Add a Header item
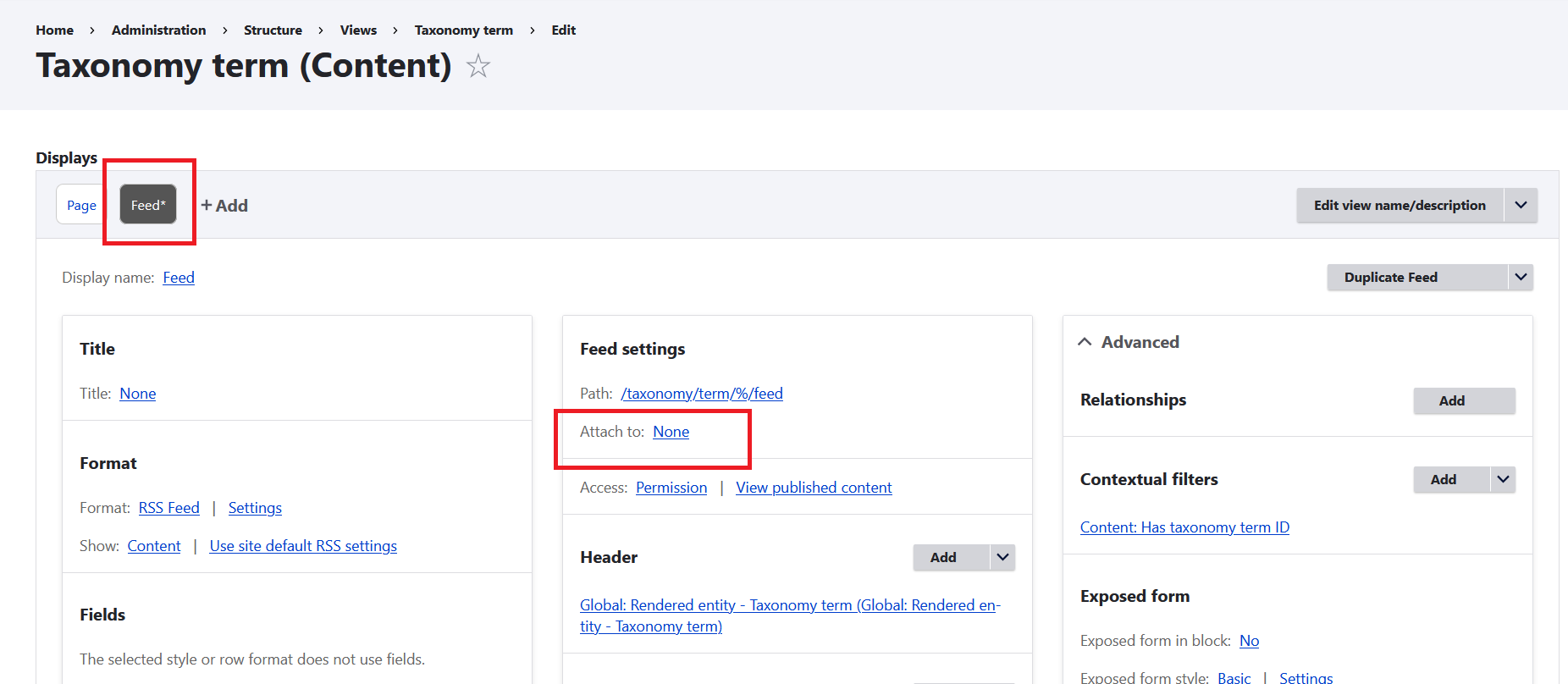Image resolution: width=1568 pixels, height=684 pixels. click(x=951, y=557)
